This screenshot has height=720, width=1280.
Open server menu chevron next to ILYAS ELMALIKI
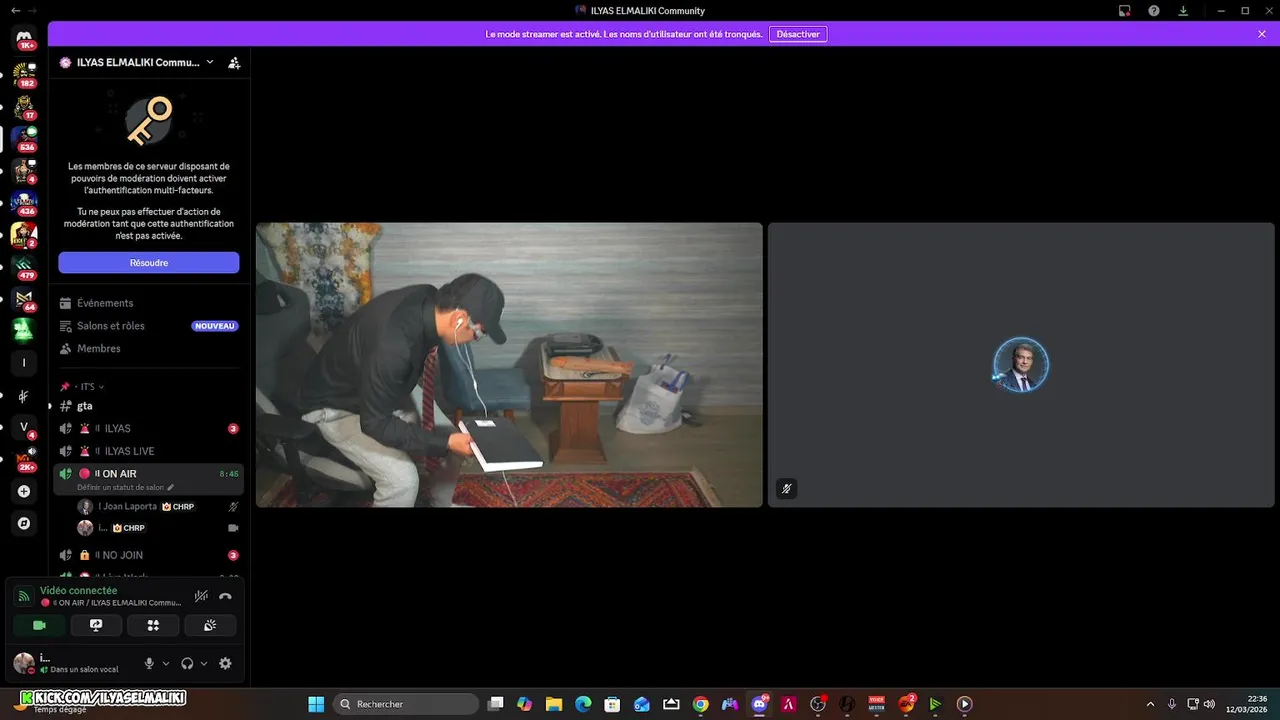(x=209, y=62)
